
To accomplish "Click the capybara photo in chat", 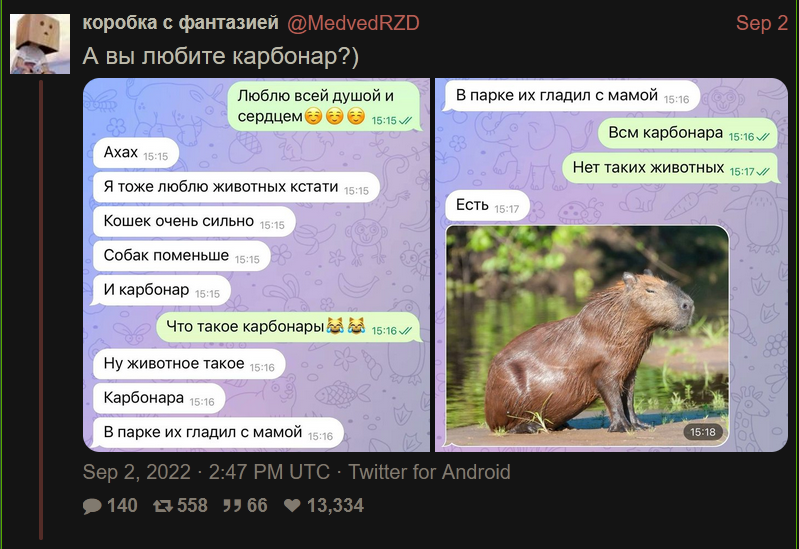I will (587, 335).
